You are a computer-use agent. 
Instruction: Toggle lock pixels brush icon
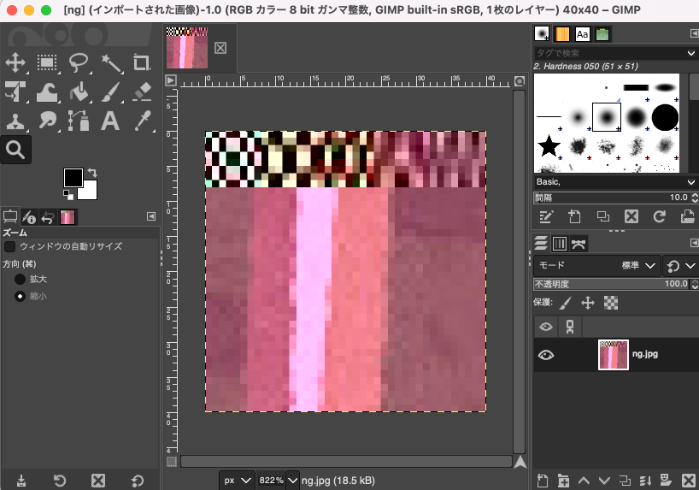pos(565,303)
